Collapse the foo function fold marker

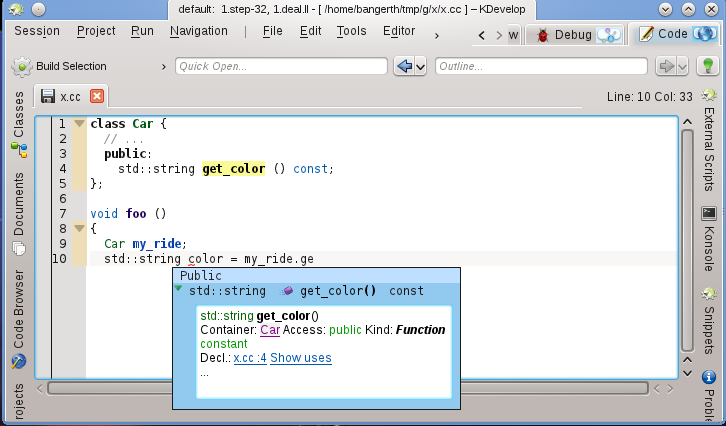tap(79, 229)
